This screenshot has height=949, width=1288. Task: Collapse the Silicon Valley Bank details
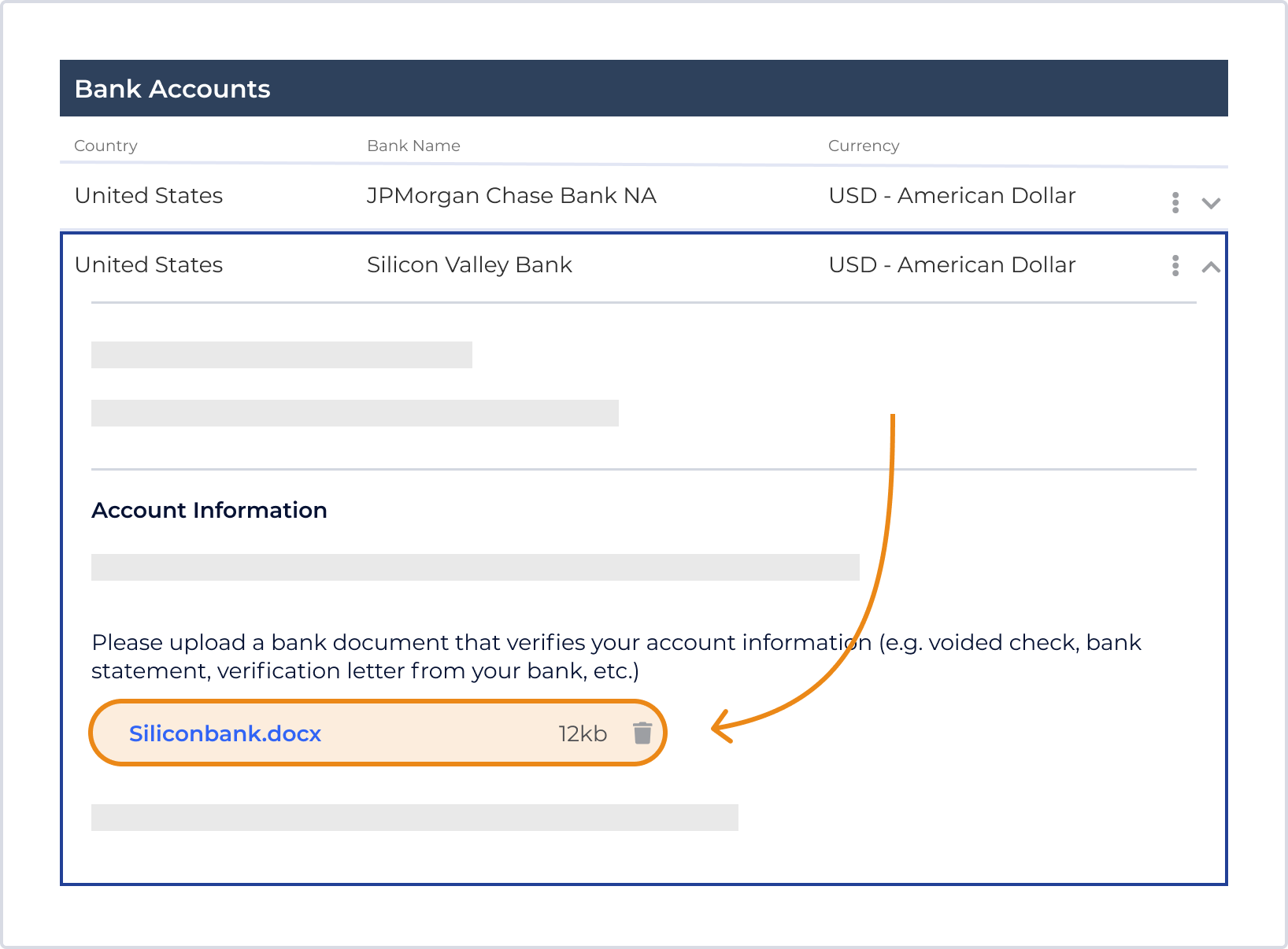1209,266
